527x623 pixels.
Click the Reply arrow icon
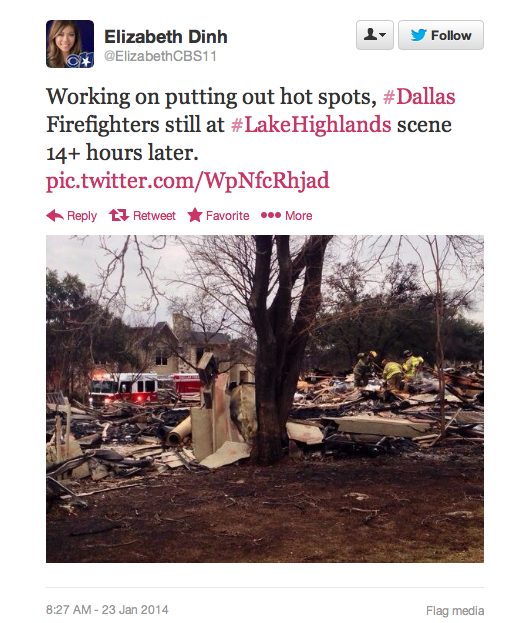(55, 215)
